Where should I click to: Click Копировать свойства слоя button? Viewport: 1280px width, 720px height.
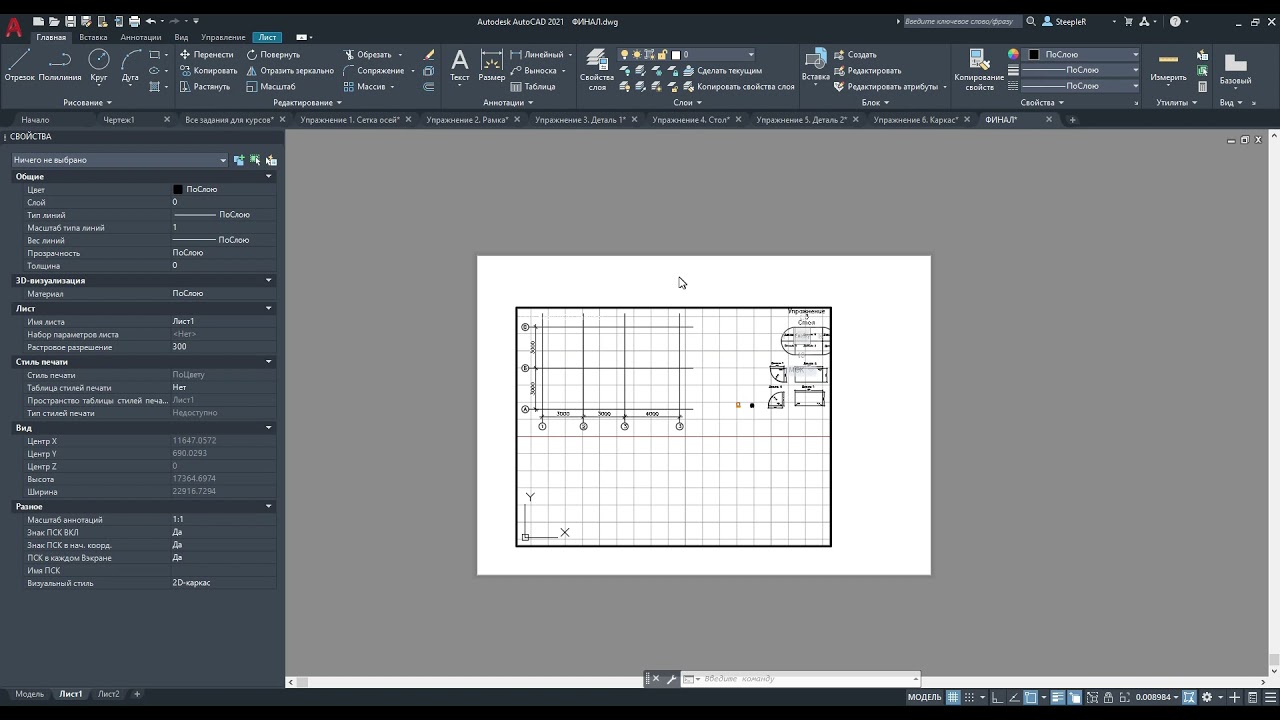738,87
